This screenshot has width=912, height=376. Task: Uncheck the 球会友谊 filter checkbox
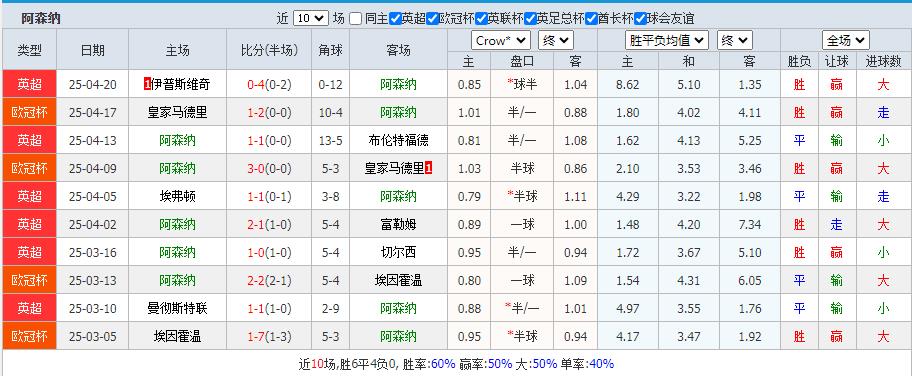tap(640, 19)
